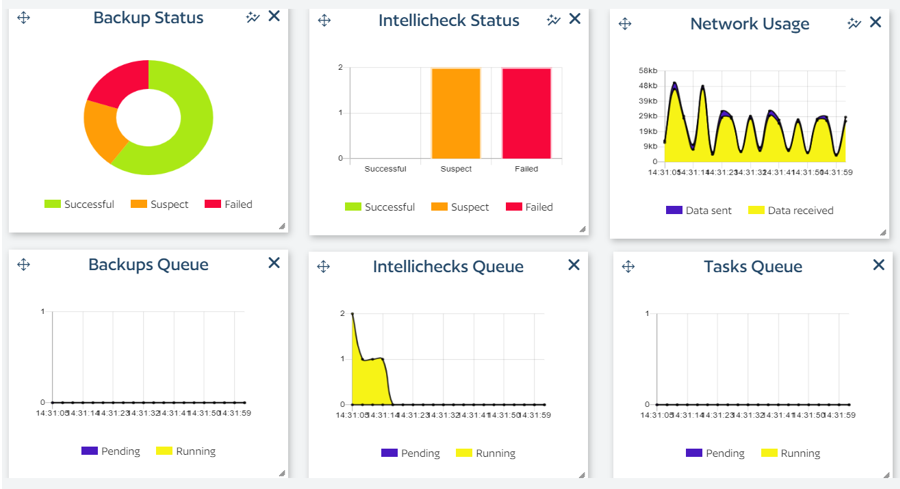Toggle Successful legend in Backup Status chart
The height and width of the screenshot is (489, 900).
[79, 204]
